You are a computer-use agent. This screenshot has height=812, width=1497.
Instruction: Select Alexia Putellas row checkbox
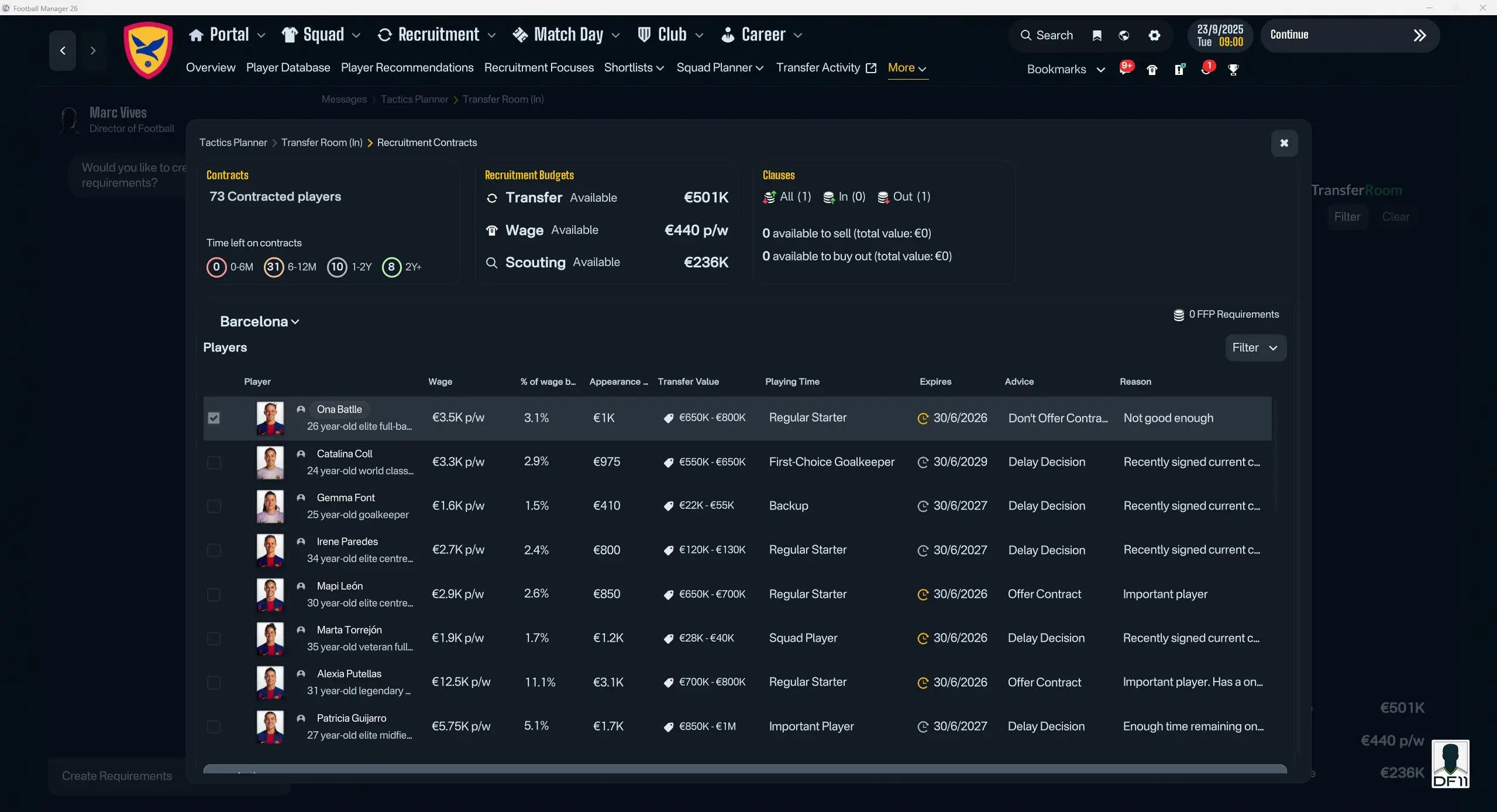pyautogui.click(x=214, y=683)
